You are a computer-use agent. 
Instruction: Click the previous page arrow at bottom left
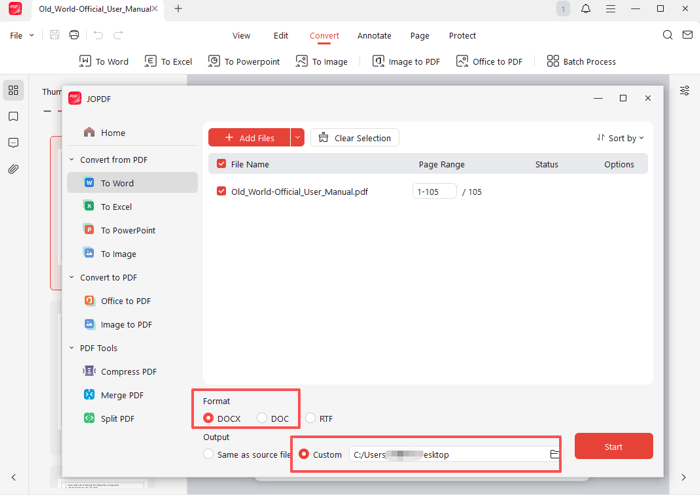pyautogui.click(x=13, y=477)
